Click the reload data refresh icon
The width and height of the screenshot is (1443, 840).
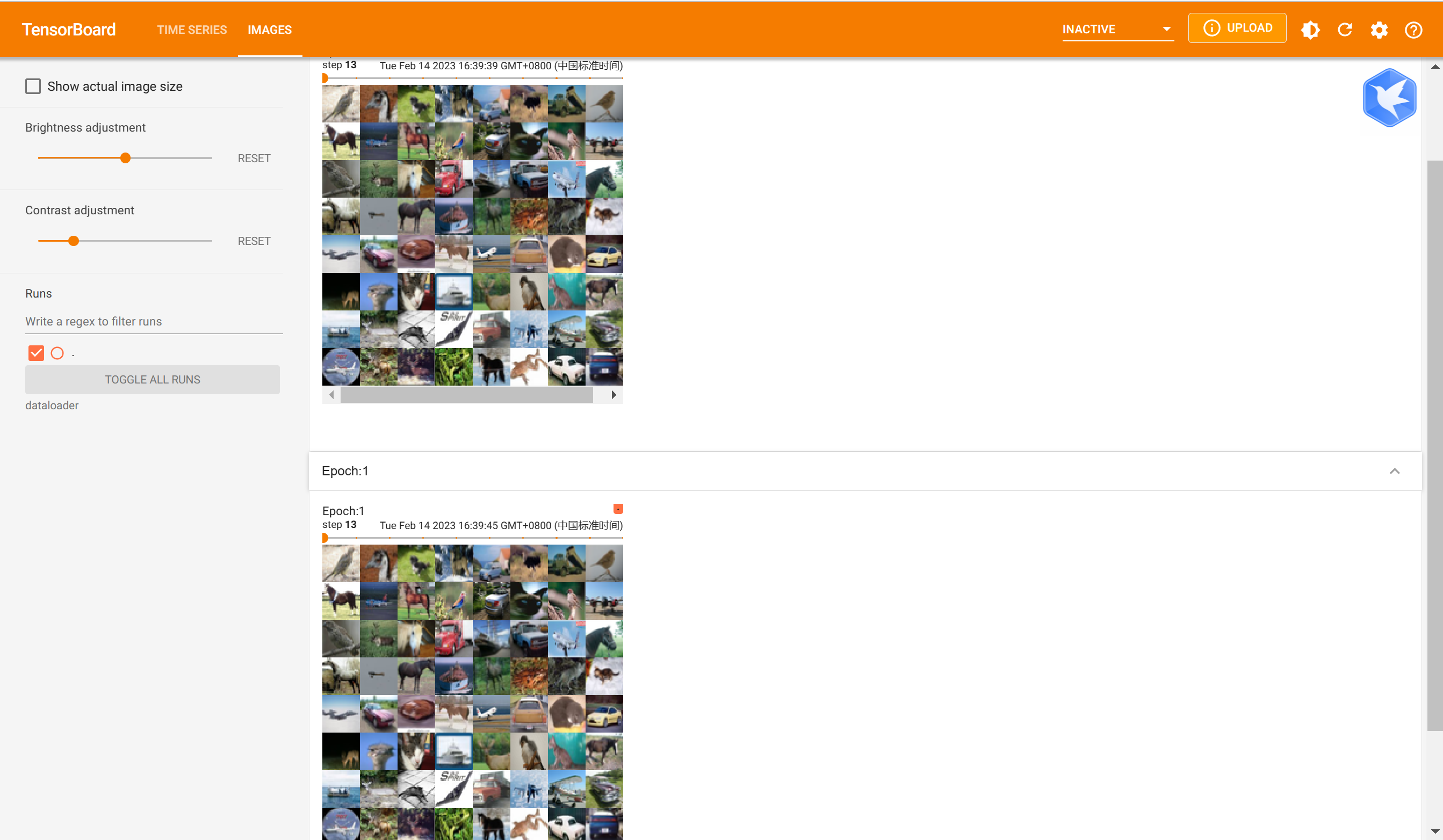tap(1345, 30)
